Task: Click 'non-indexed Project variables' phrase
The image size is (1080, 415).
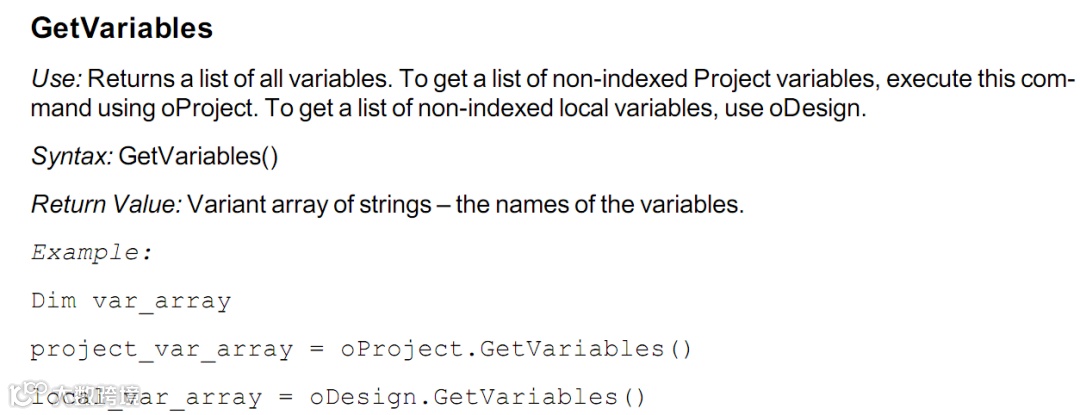Action: coord(714,79)
